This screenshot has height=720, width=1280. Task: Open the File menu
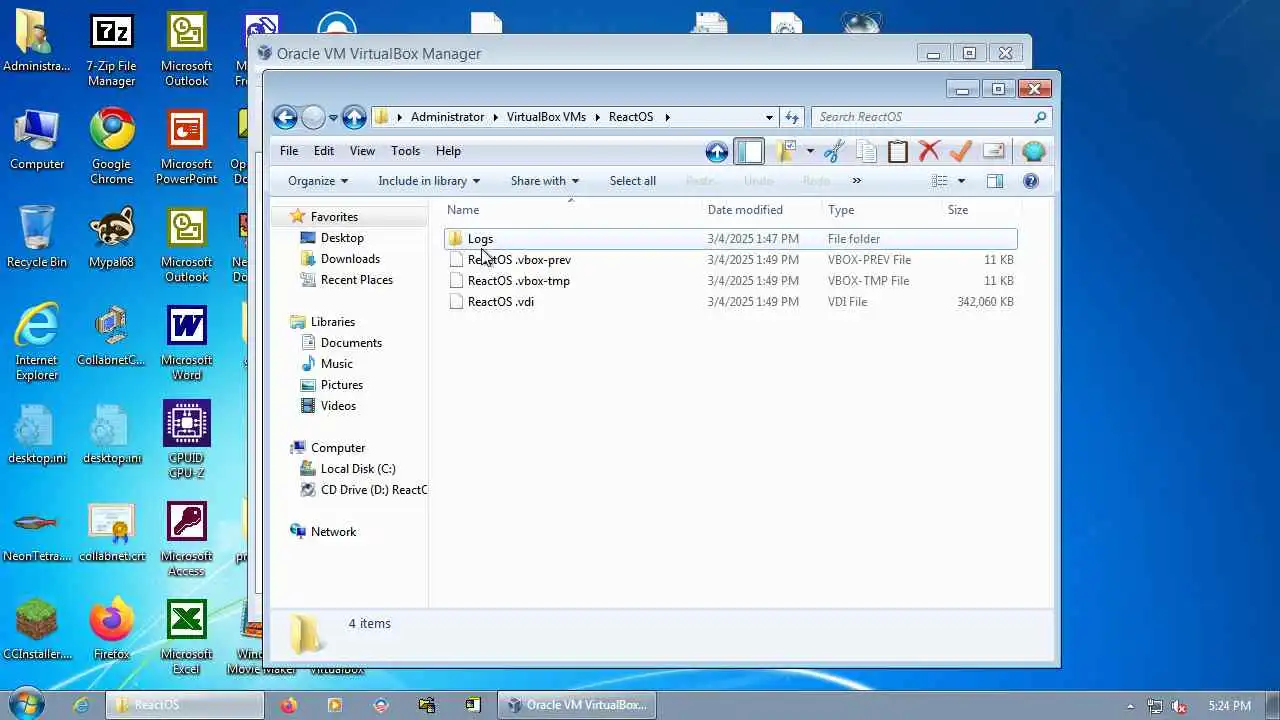pos(289,151)
